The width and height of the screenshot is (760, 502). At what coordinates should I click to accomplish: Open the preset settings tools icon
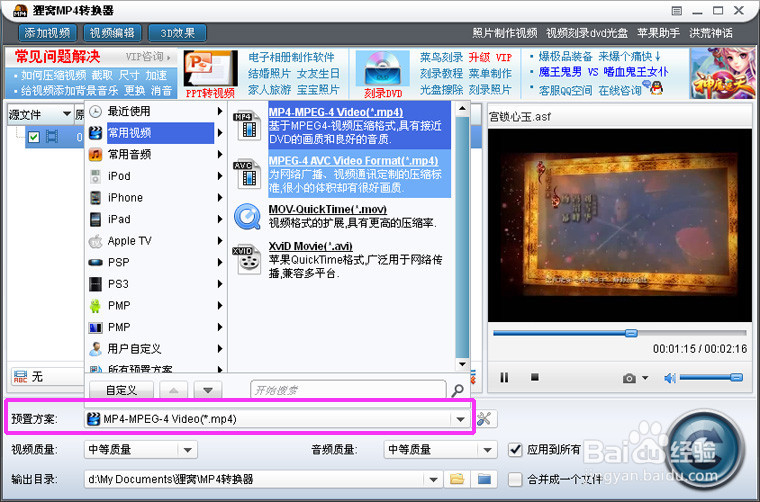tap(484, 419)
